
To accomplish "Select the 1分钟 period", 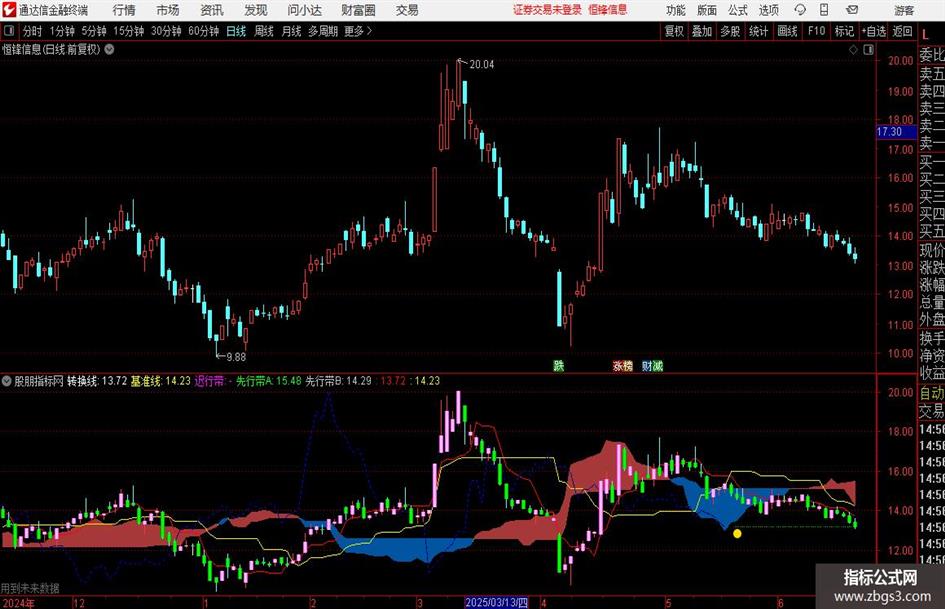I will [62, 31].
